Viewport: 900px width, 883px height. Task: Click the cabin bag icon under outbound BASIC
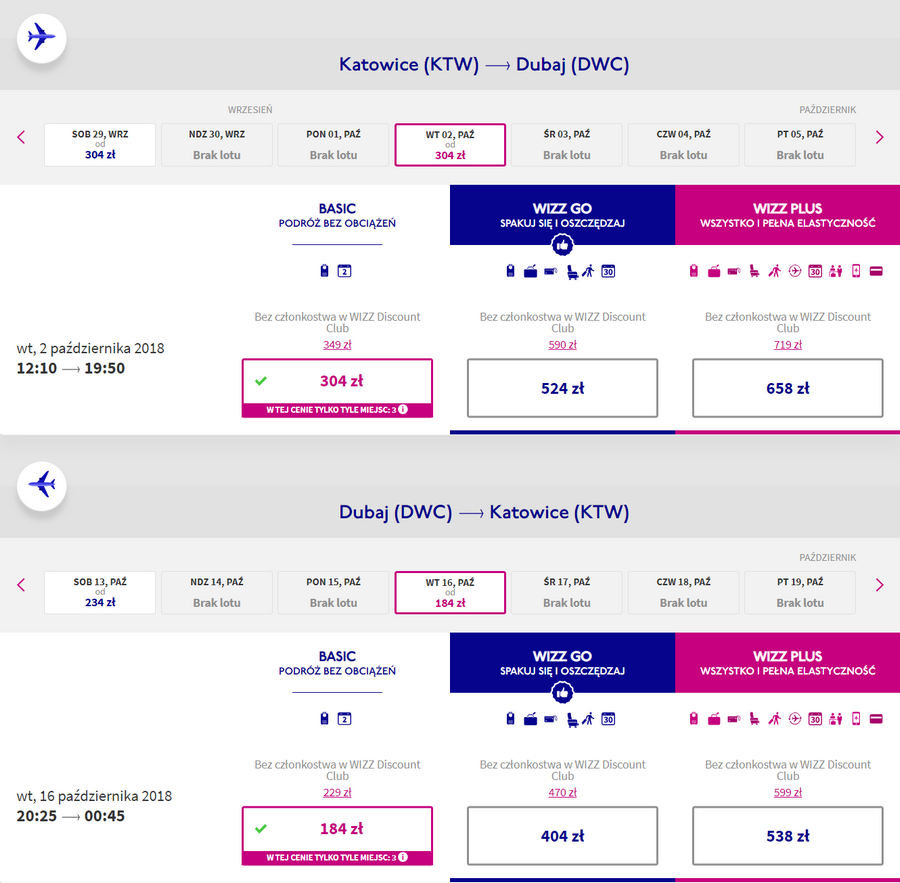[324, 271]
